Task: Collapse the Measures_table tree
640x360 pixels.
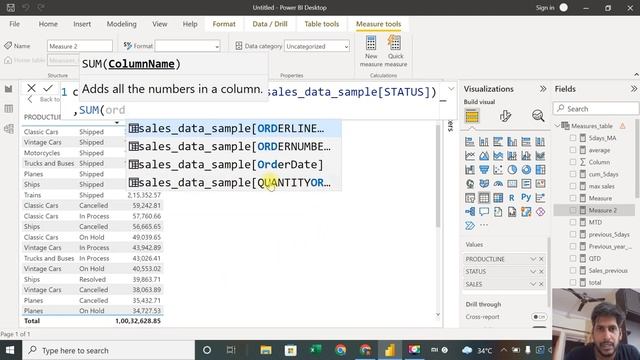Action: 558,126
